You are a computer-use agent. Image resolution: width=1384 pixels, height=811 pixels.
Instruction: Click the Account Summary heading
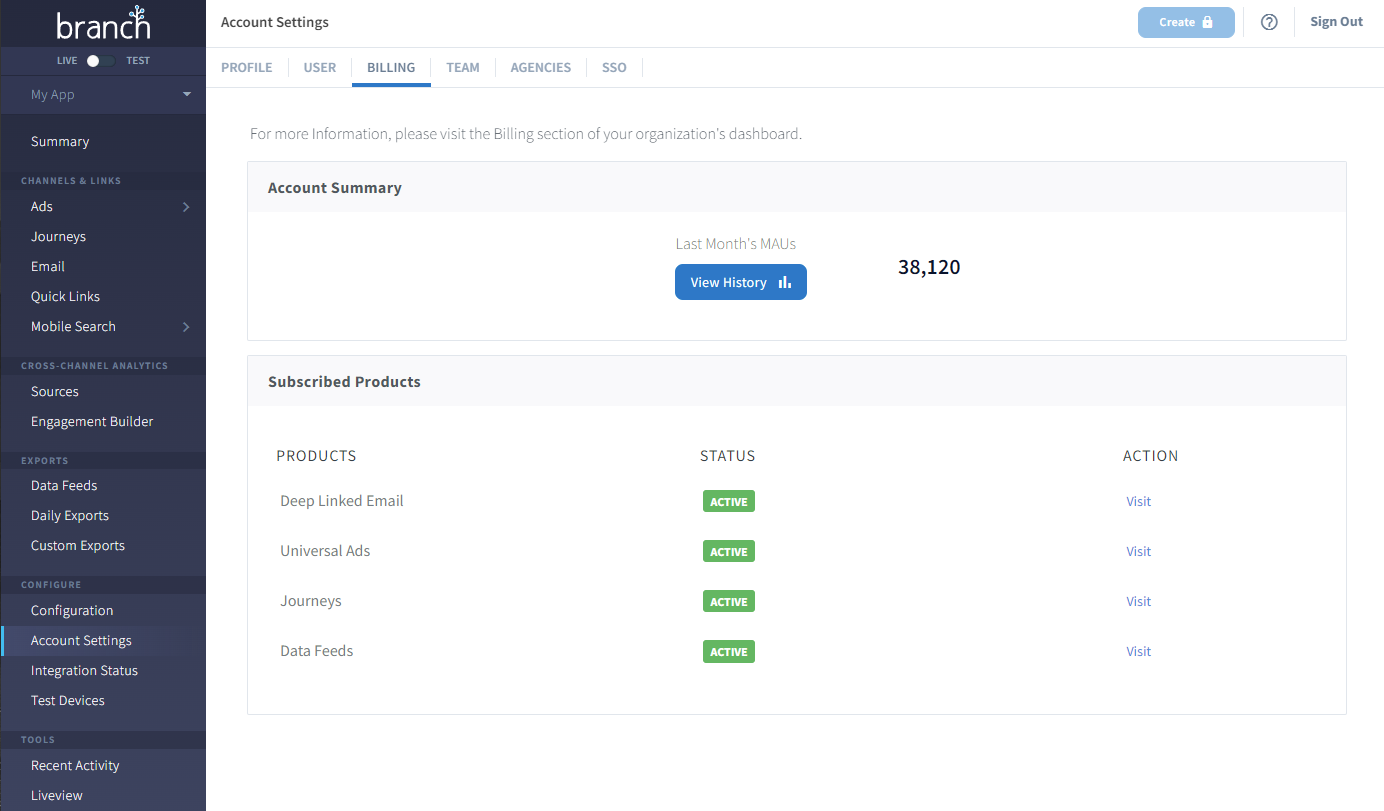click(x=335, y=188)
